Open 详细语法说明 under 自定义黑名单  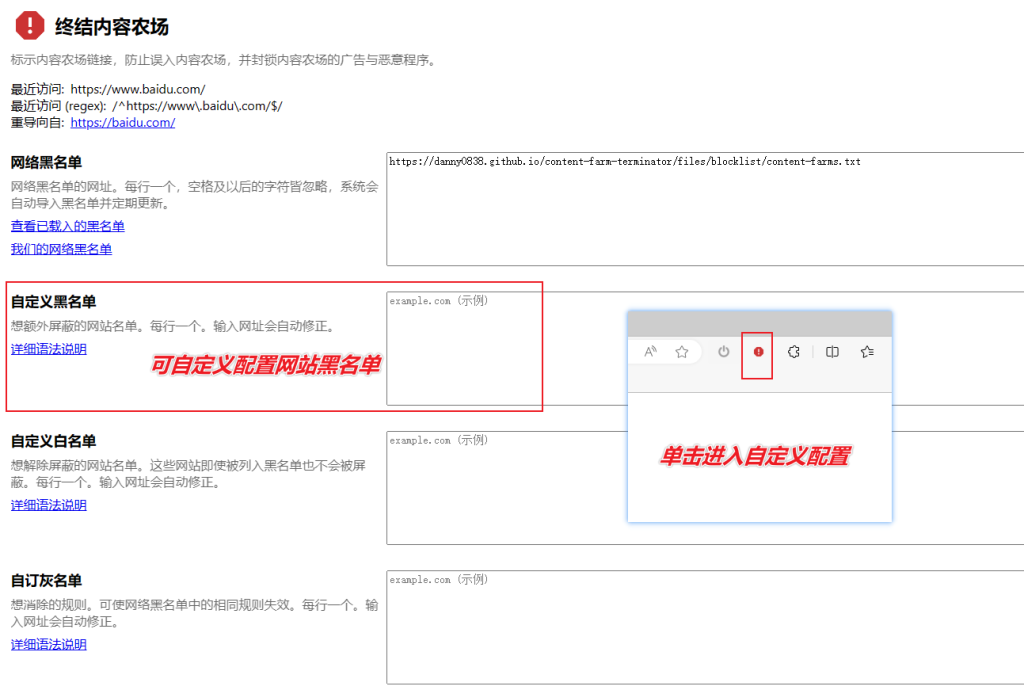point(49,348)
